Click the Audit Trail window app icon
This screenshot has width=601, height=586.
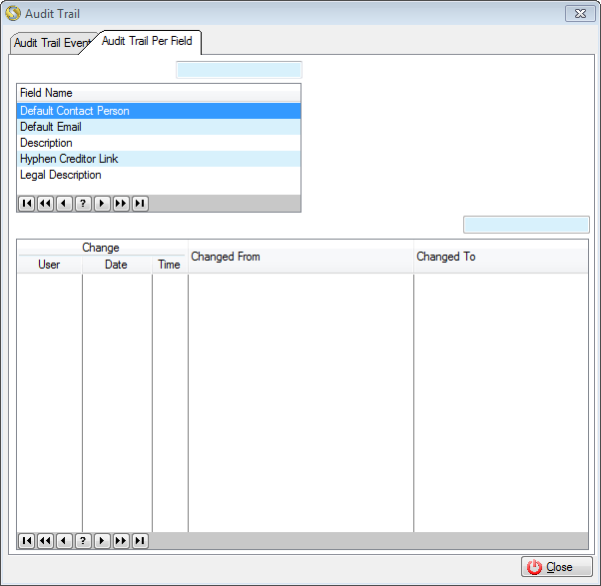[13, 13]
